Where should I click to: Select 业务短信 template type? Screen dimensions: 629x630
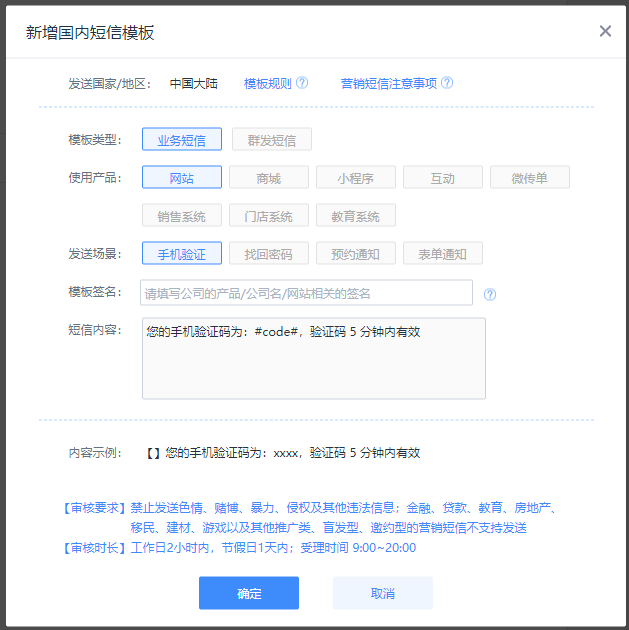pyautogui.click(x=181, y=140)
